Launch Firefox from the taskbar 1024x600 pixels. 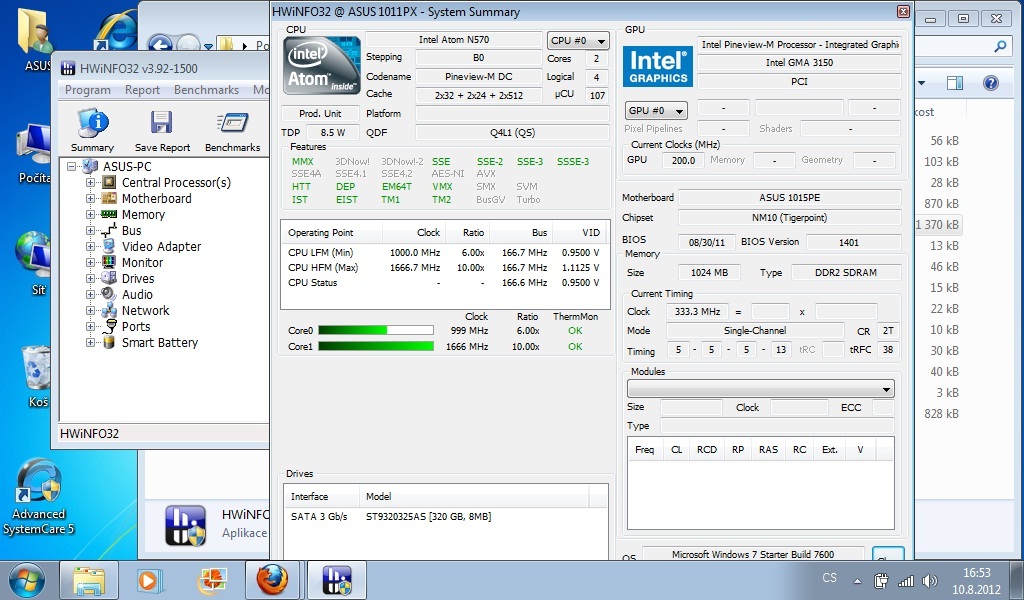point(272,580)
